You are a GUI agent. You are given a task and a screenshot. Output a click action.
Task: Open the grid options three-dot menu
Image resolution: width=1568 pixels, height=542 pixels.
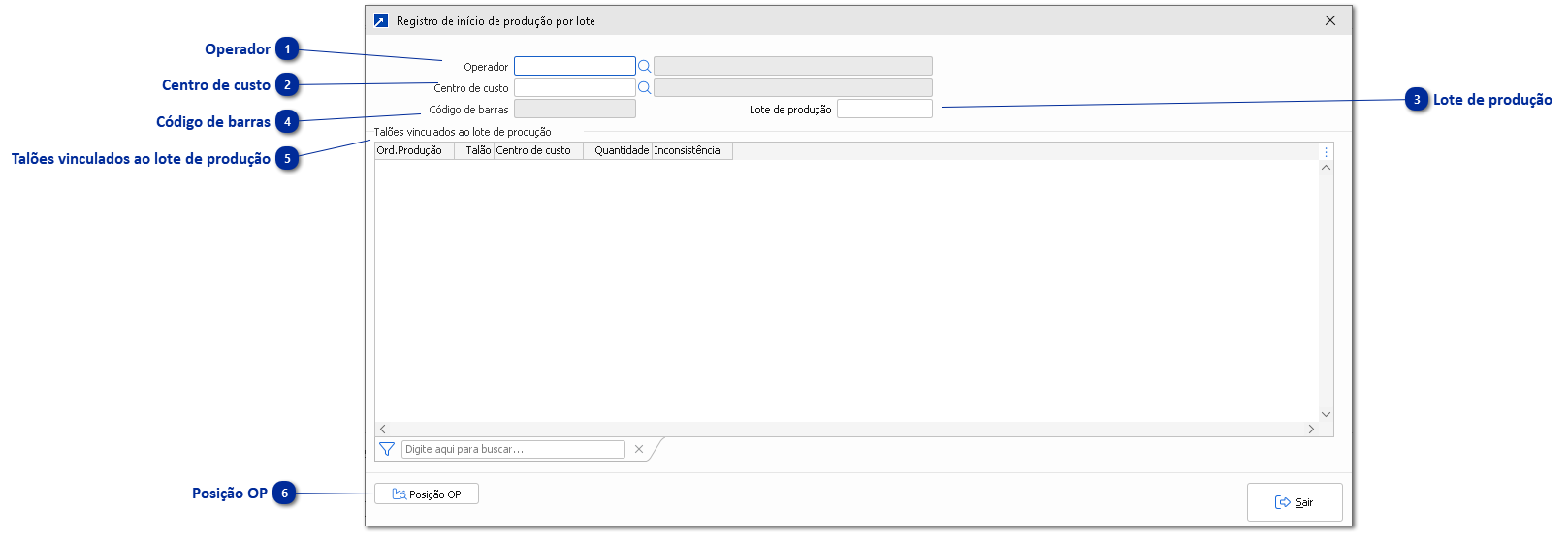(x=1326, y=151)
